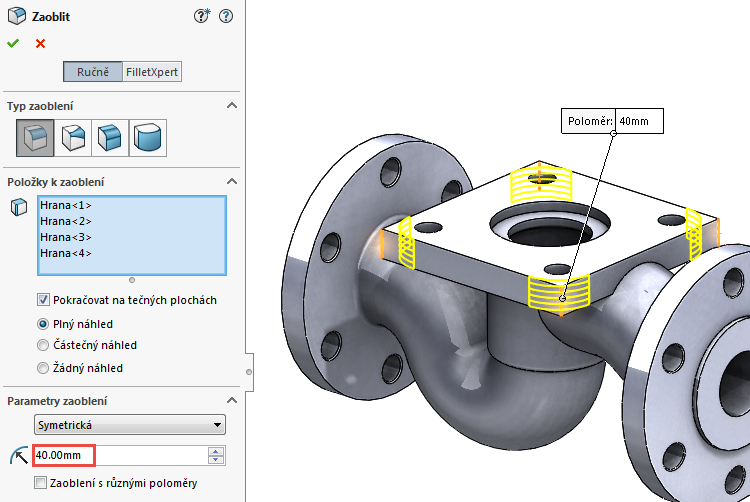Enable Zaoblení s různými poloměry checkbox
Viewport: 750px width, 502px height.
click(x=41, y=482)
